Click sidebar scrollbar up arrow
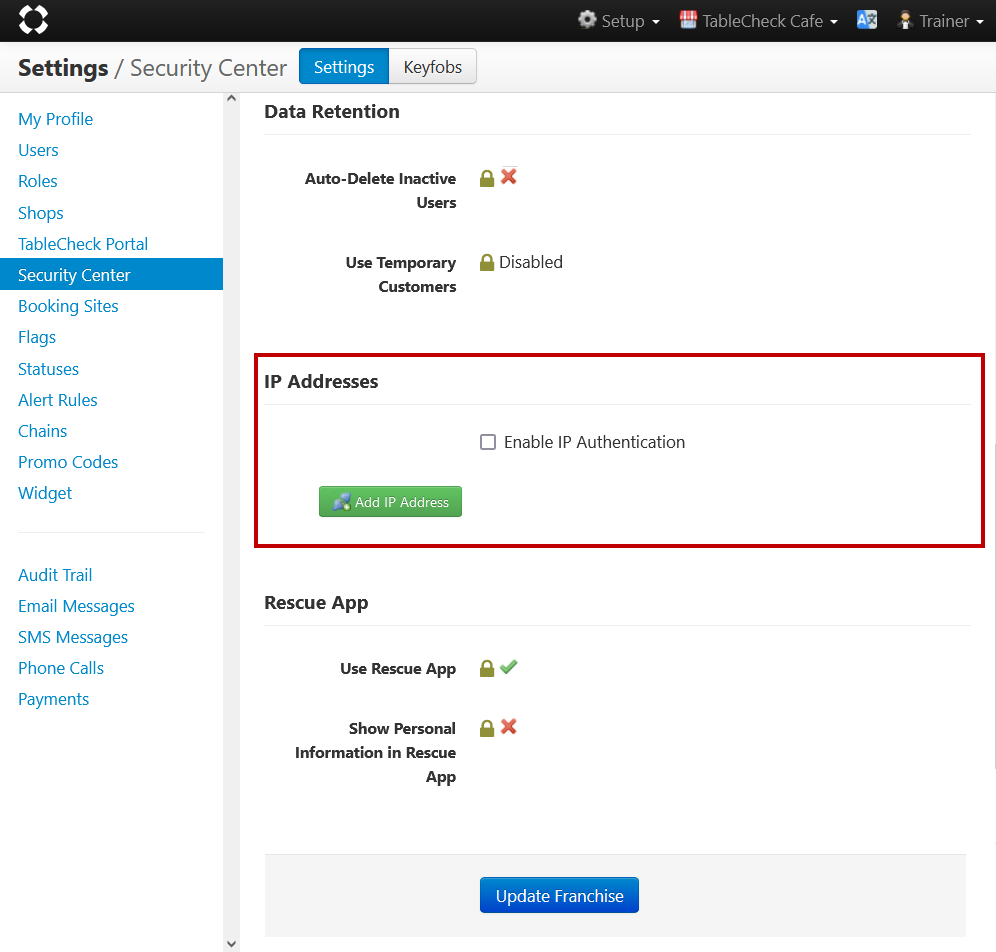This screenshot has height=952, width=996. pyautogui.click(x=231, y=98)
